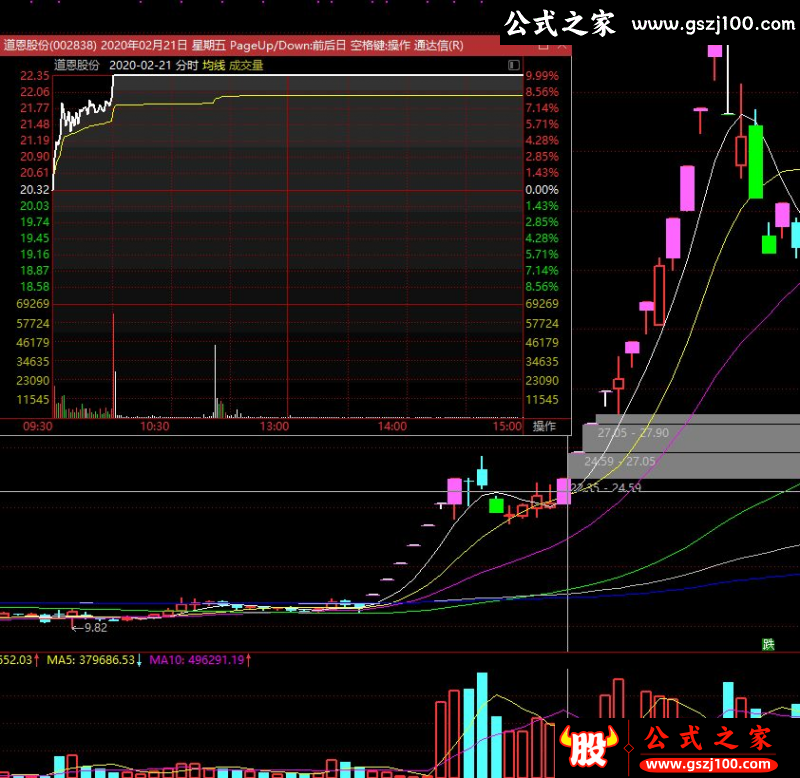
Task: Click the 69269 volume label on left axis
Action: (33, 304)
